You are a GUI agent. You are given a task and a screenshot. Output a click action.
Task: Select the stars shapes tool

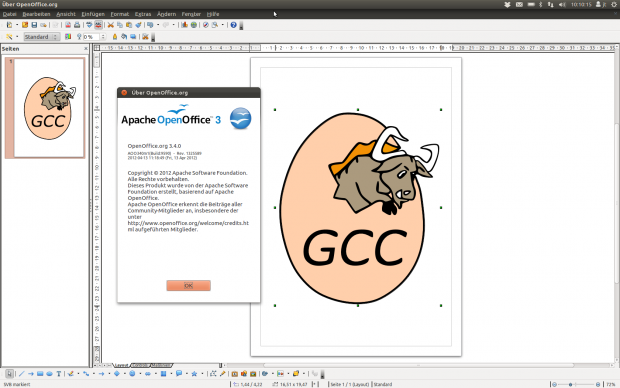click(x=194, y=374)
